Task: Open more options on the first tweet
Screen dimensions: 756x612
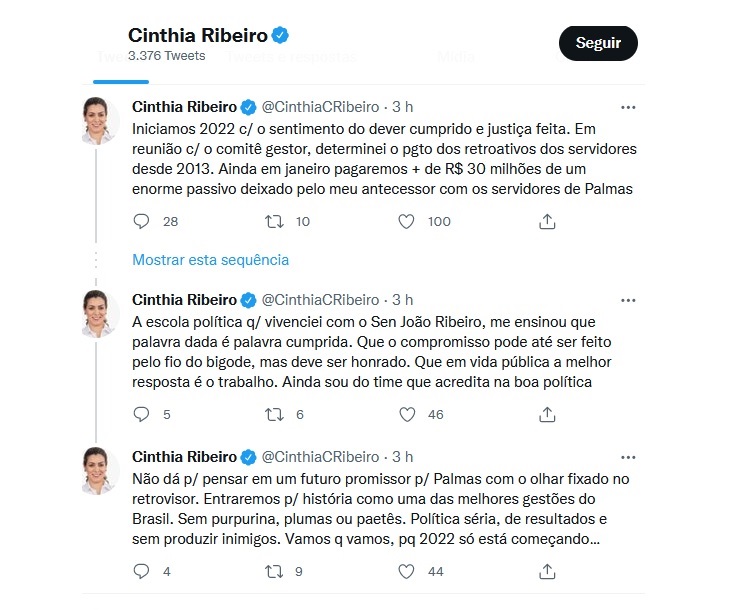Action: (628, 107)
